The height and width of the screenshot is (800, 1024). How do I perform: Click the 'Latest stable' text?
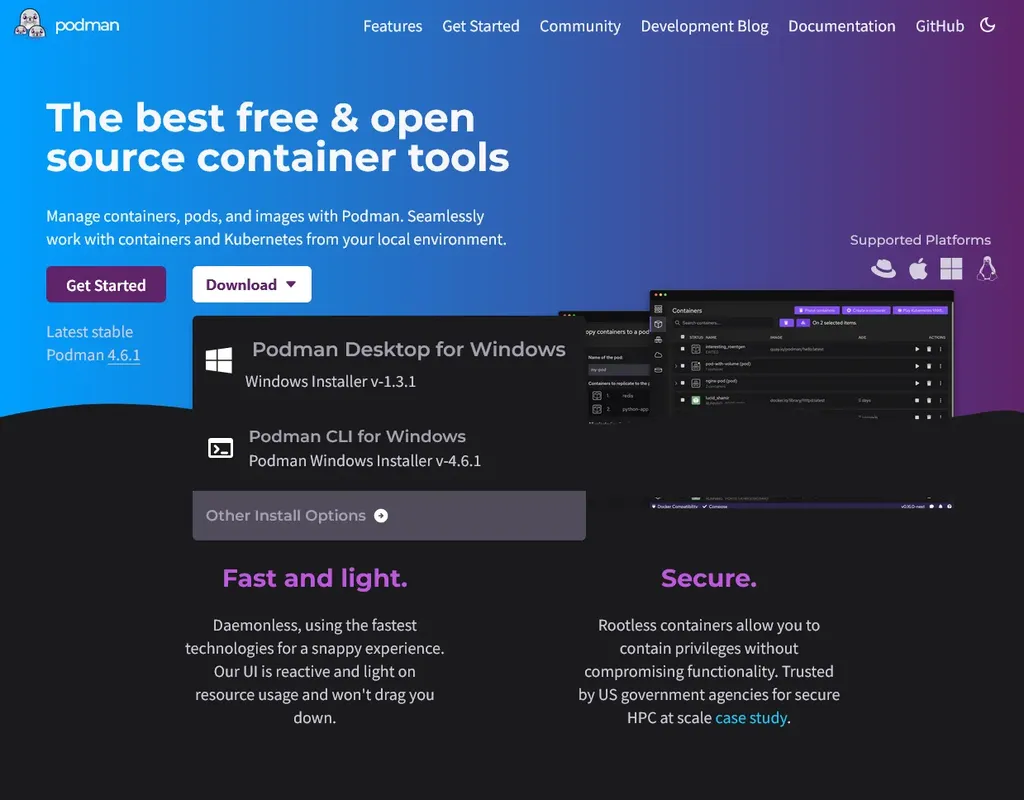[89, 332]
